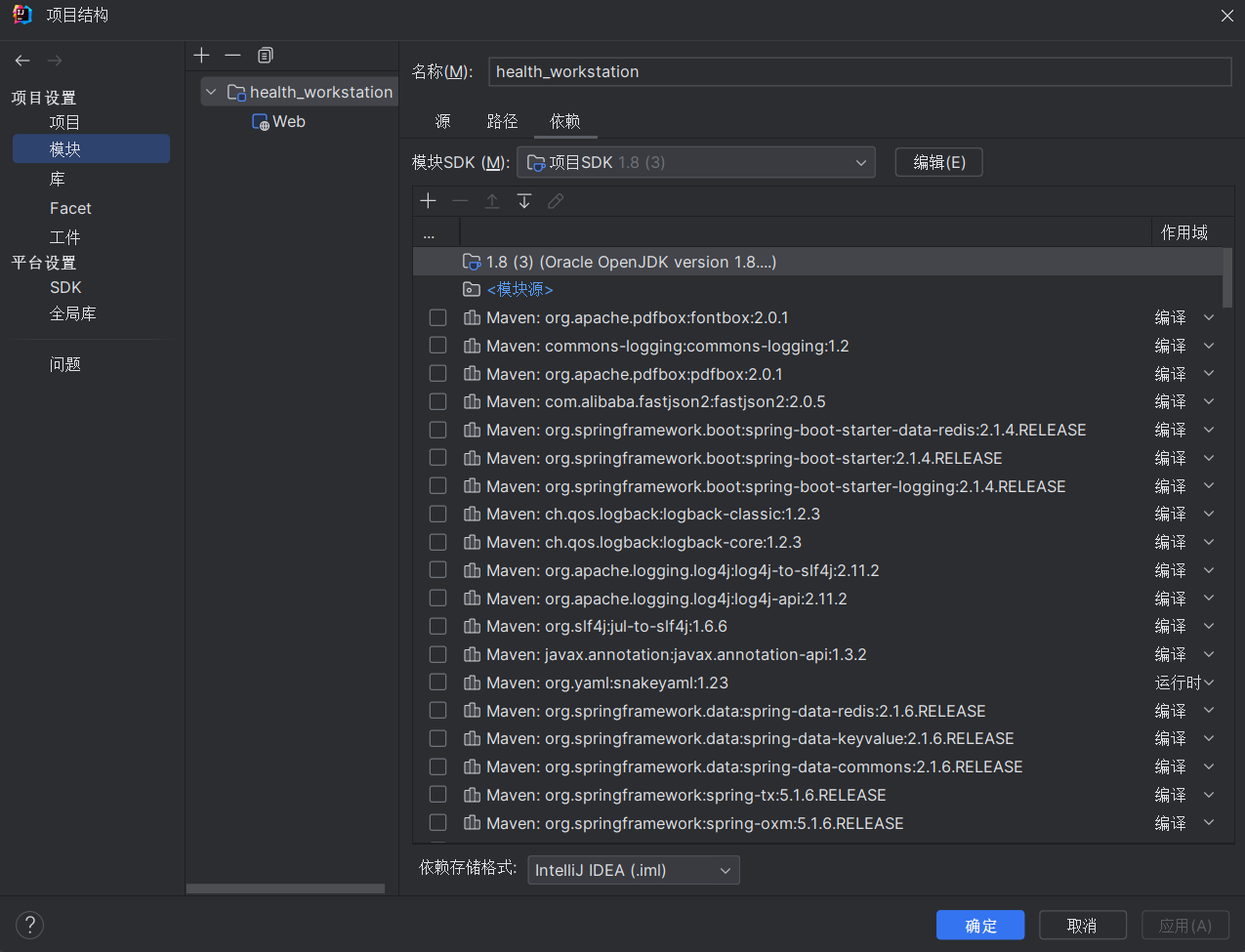This screenshot has width=1245, height=952.
Task: Navigate forward with the right arrow
Action: click(55, 61)
